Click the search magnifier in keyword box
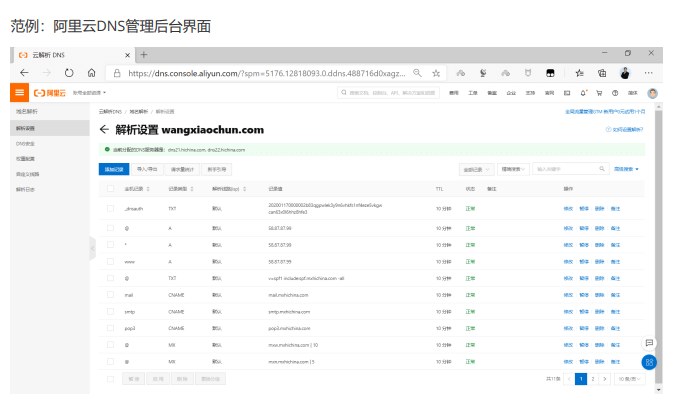Screen dimensions: 678x409 601,169
